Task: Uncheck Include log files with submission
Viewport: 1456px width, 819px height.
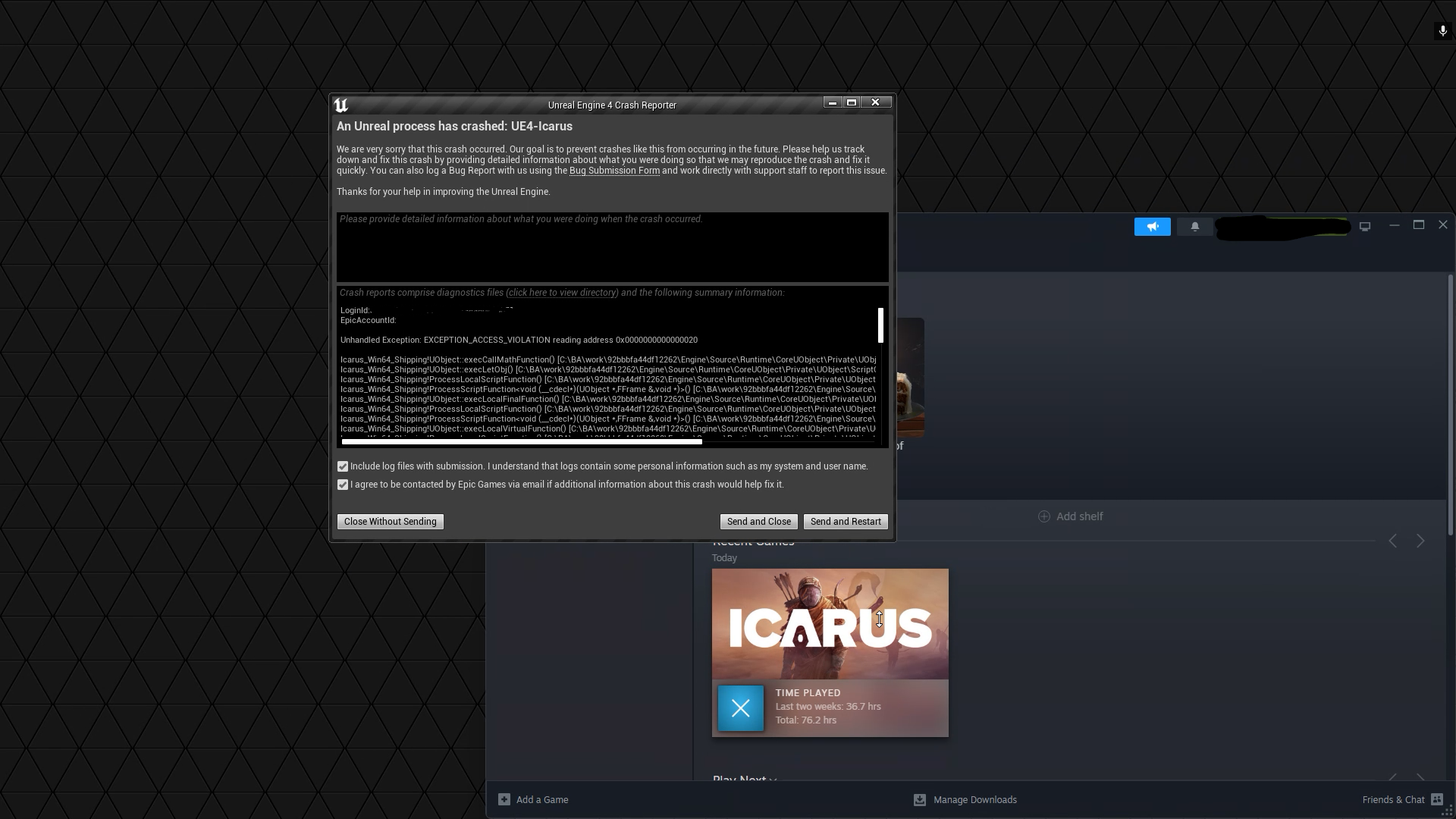Action: tap(343, 466)
